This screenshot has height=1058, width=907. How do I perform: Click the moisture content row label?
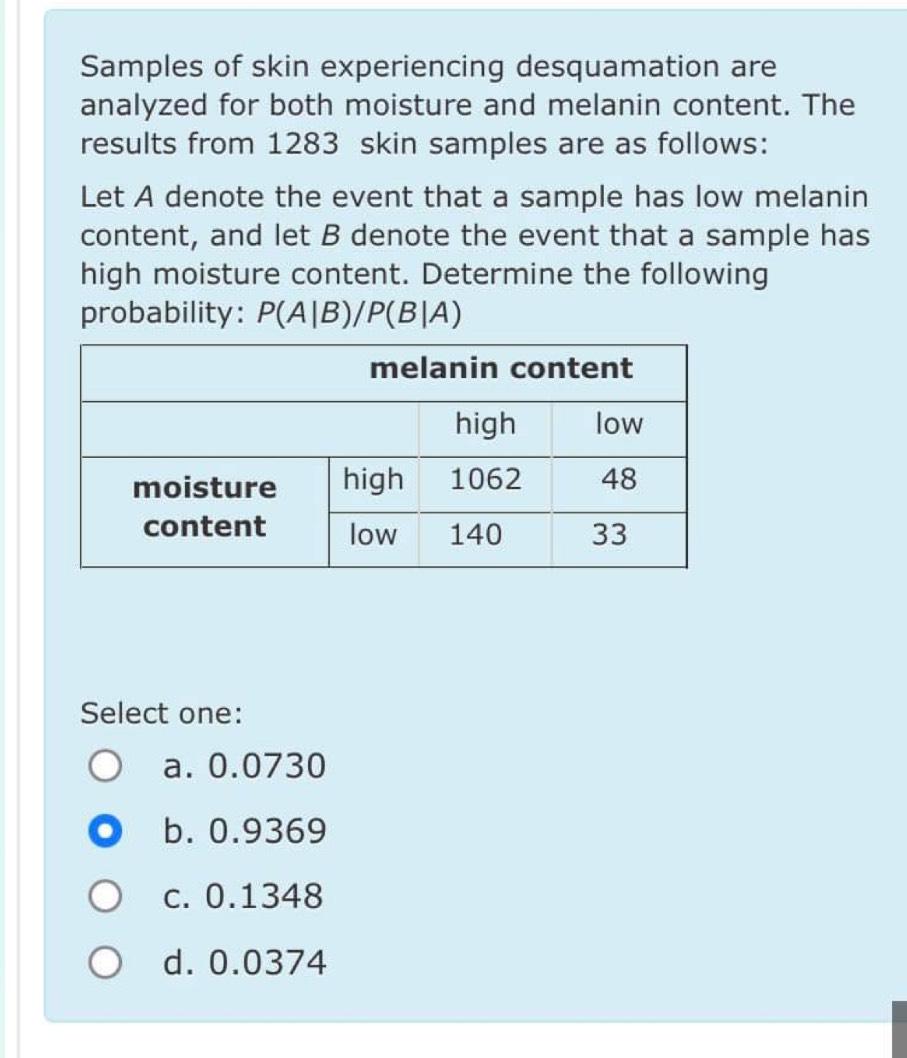(x=203, y=507)
